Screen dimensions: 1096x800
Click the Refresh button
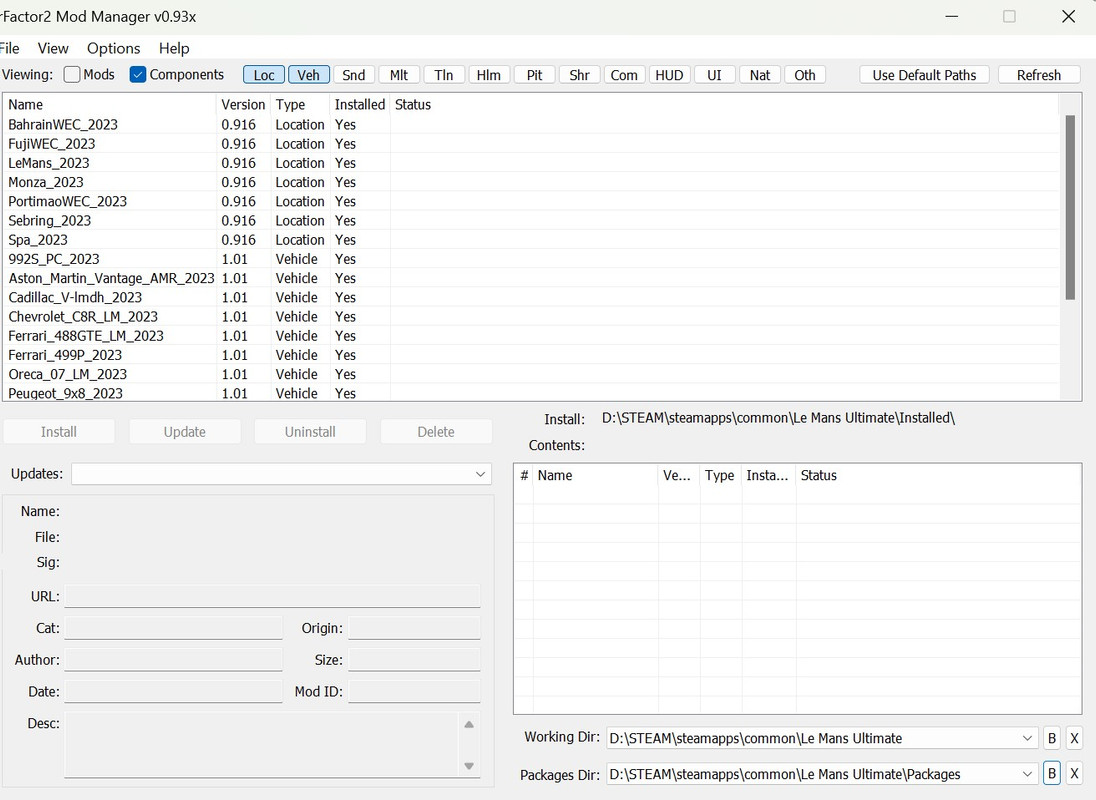click(1039, 75)
